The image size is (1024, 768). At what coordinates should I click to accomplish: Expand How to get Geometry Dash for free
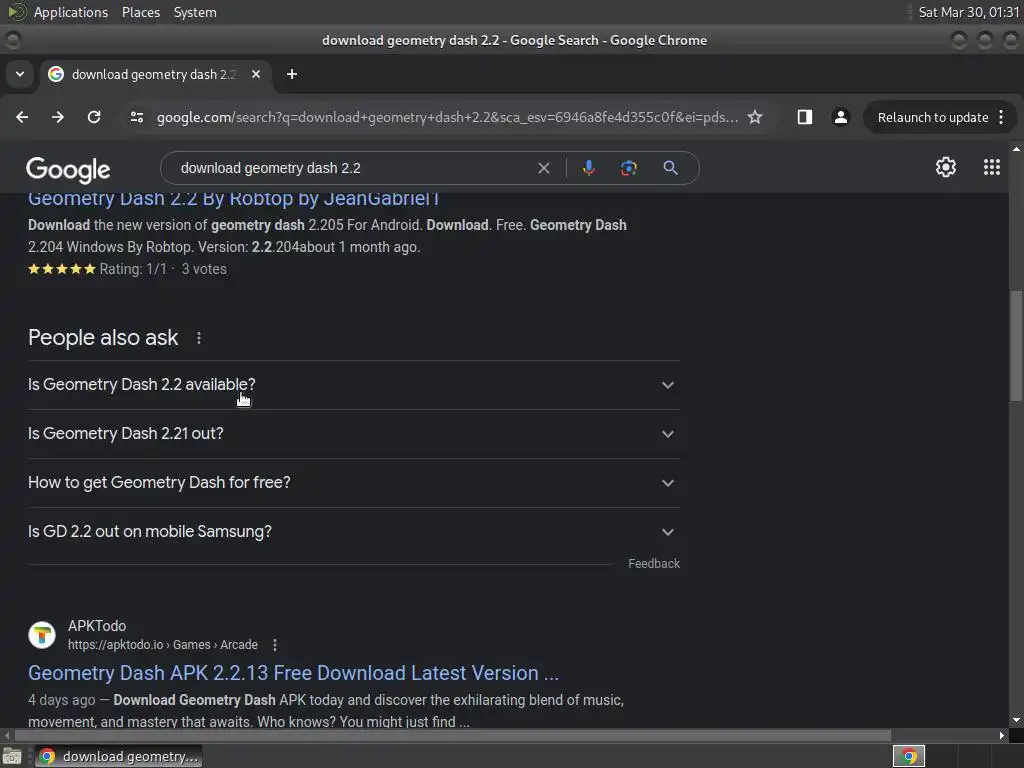click(353, 483)
